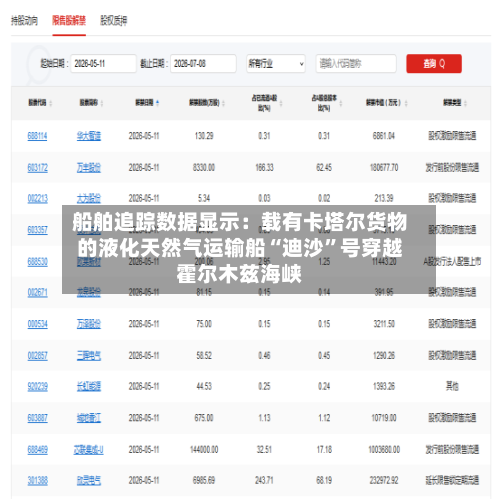The image size is (500, 499).
Task: Select 解禁股数 value 6985.69
Action: (204, 481)
